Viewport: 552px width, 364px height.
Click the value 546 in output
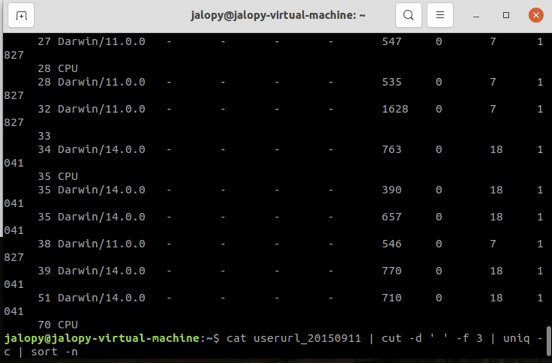tap(391, 244)
